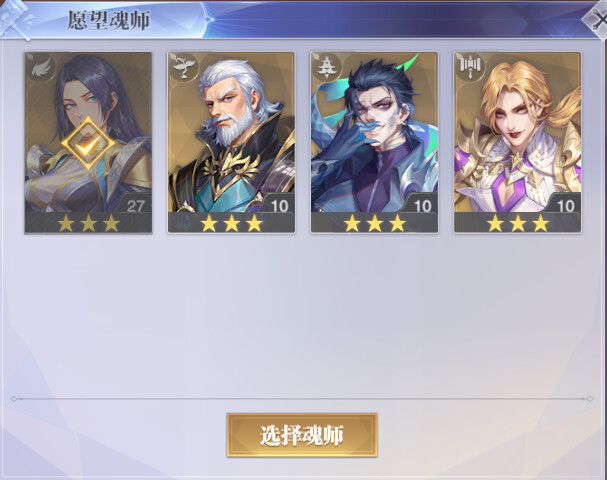Image resolution: width=607 pixels, height=480 pixels.
Task: Click the tower class icon on blue-haired card
Action: click(x=327, y=68)
